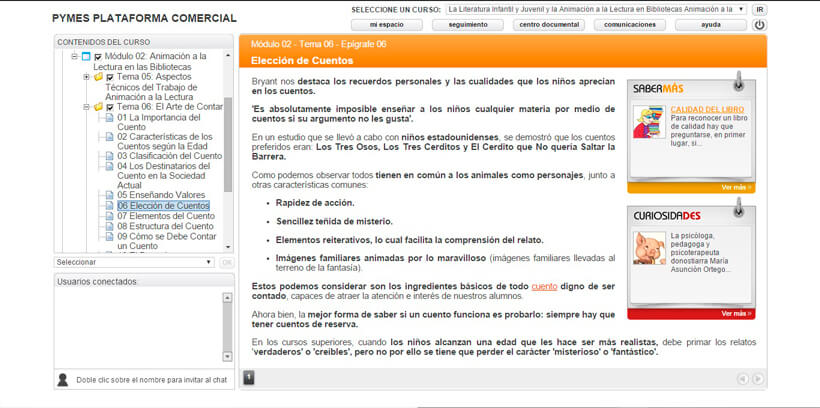
Task: Select Módulo 02: Animación a la Lectura label
Action: [x=150, y=62]
